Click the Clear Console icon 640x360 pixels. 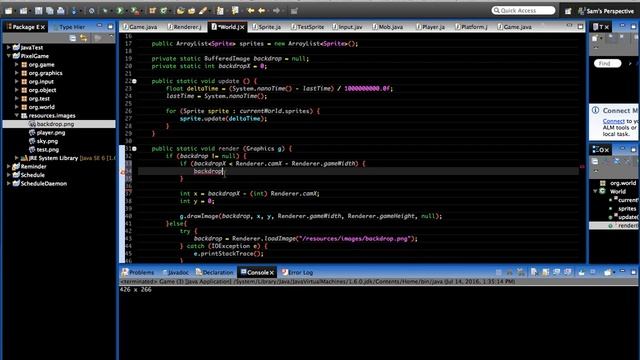[x=534, y=272]
